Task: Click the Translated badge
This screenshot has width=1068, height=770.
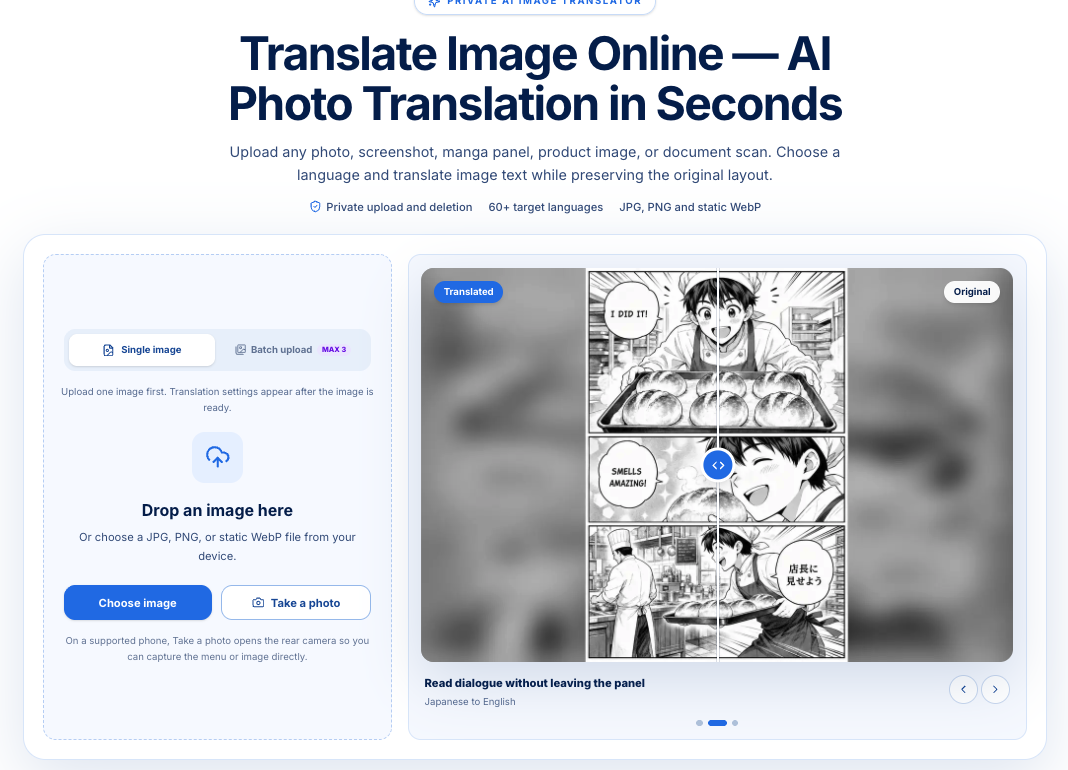Action: click(x=469, y=292)
